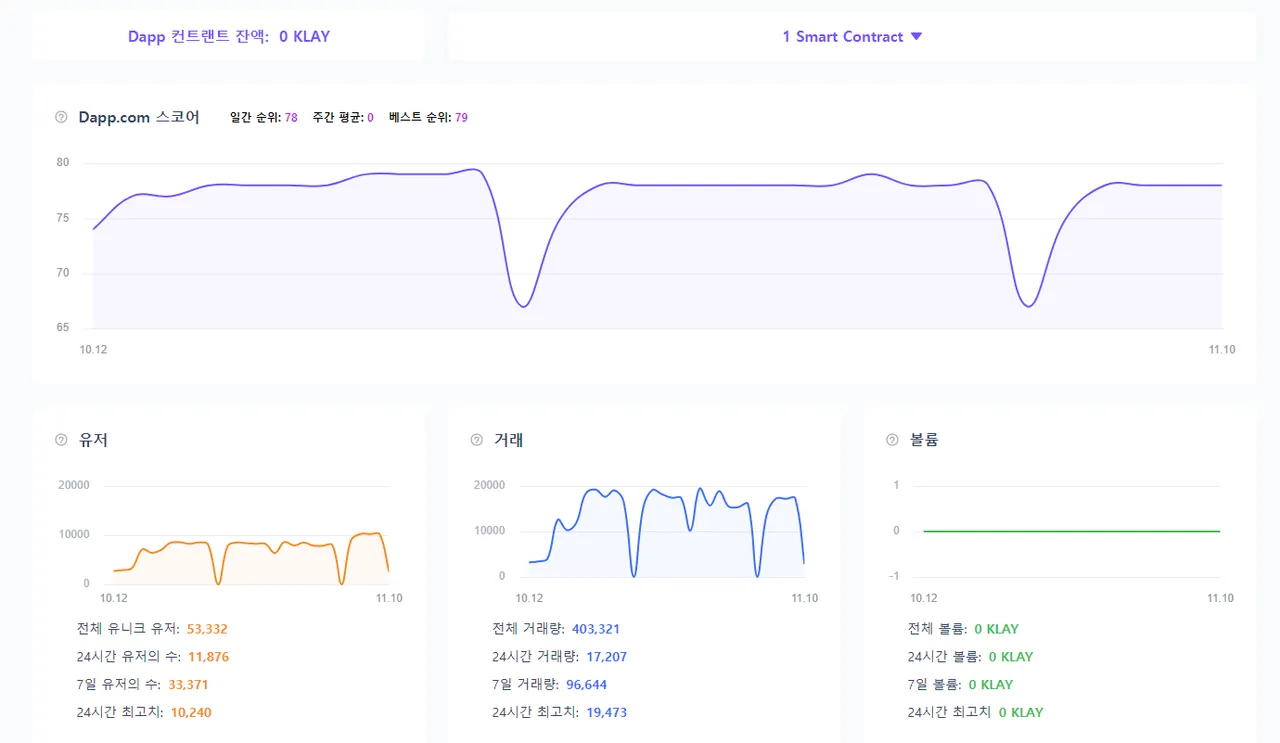Click the 11.10 end date on score chart
The image size is (1280, 743).
(1222, 350)
